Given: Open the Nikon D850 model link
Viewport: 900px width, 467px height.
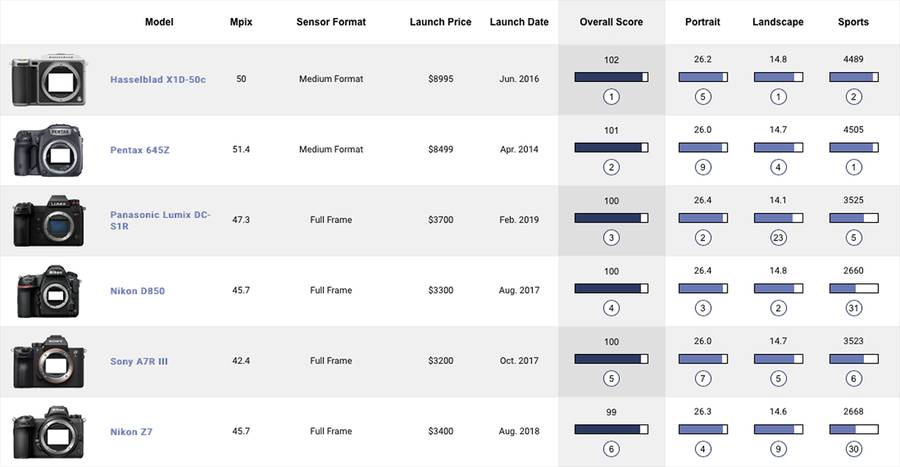Looking at the screenshot, I should click(138, 291).
